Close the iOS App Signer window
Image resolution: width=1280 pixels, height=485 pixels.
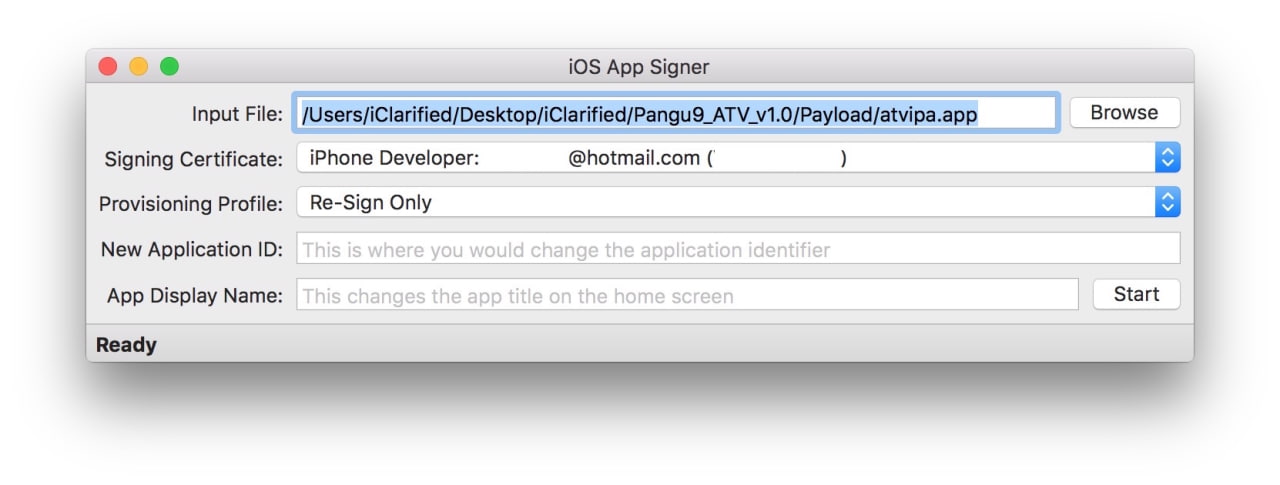coord(107,67)
